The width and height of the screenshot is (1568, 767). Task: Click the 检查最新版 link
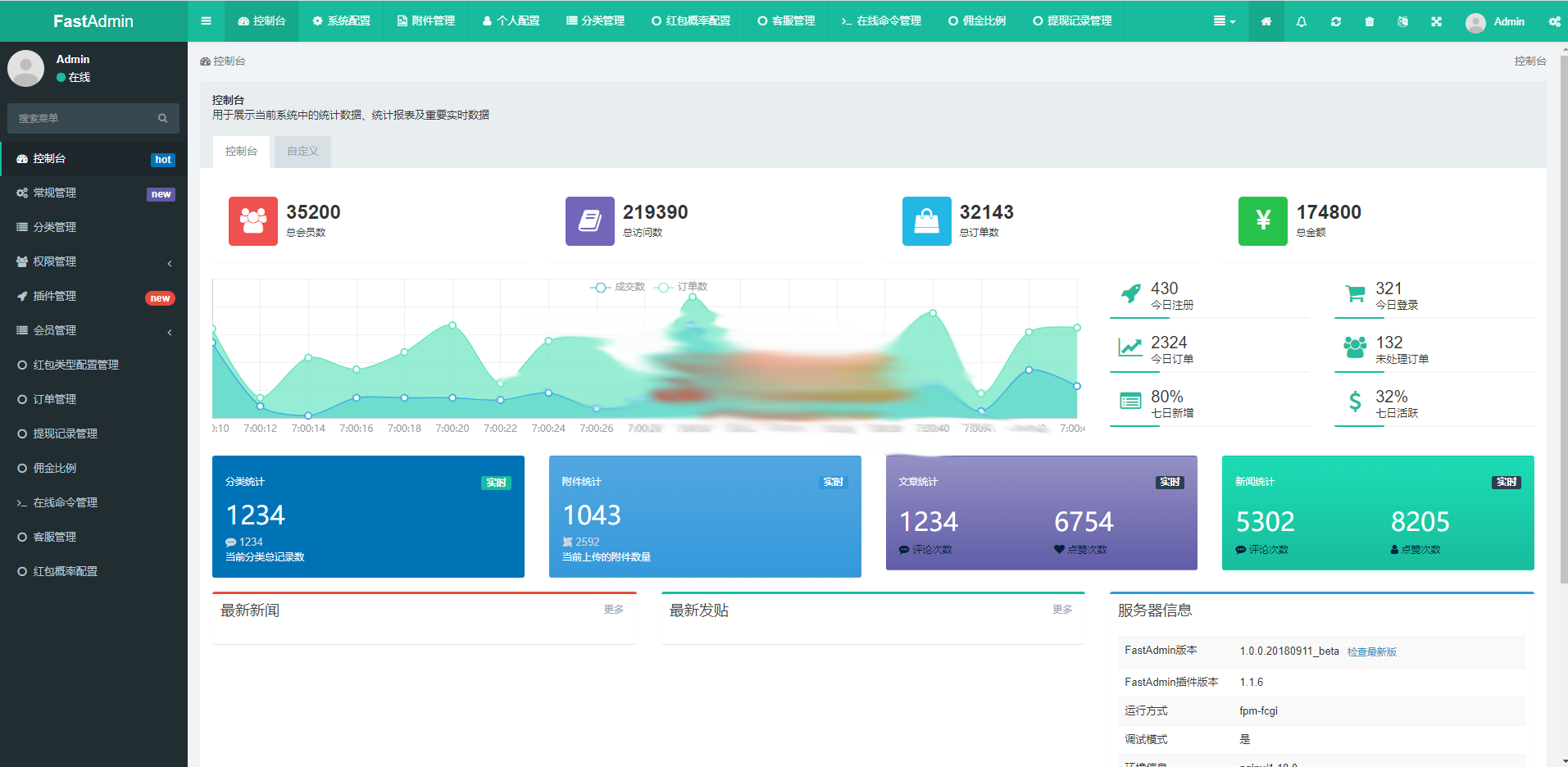tap(1371, 652)
